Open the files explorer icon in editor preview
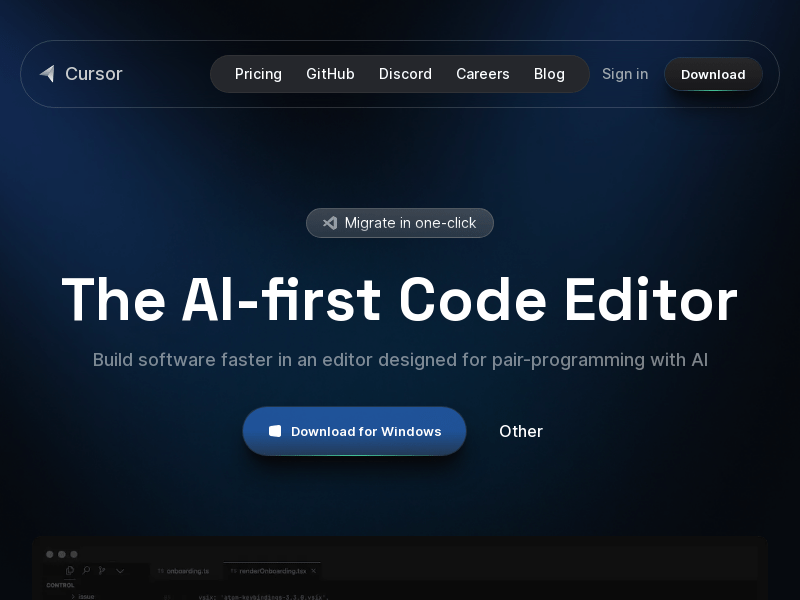This screenshot has width=800, height=600. pos(70,570)
